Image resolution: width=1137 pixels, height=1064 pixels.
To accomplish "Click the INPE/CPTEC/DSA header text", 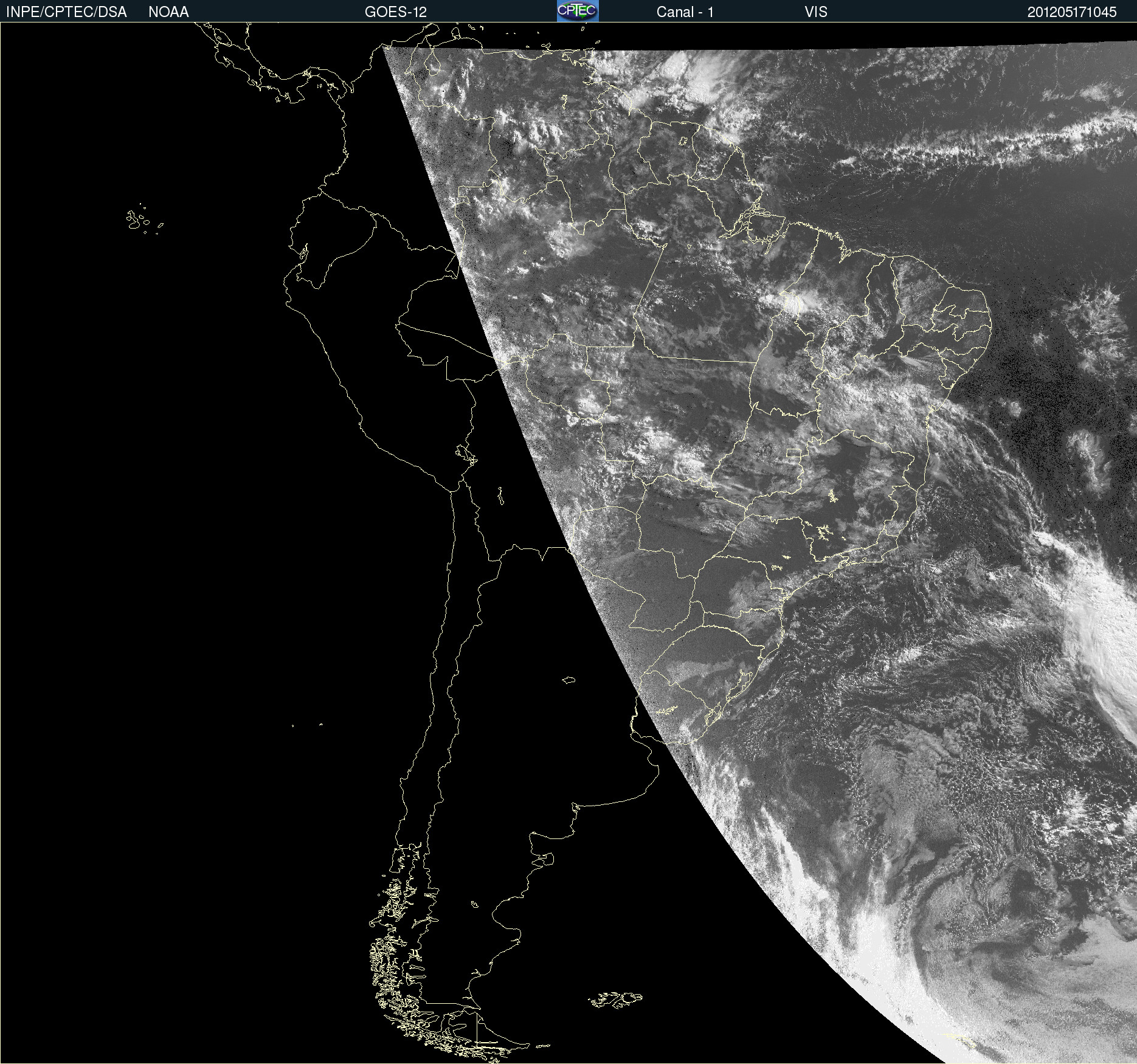I will 66,12.
